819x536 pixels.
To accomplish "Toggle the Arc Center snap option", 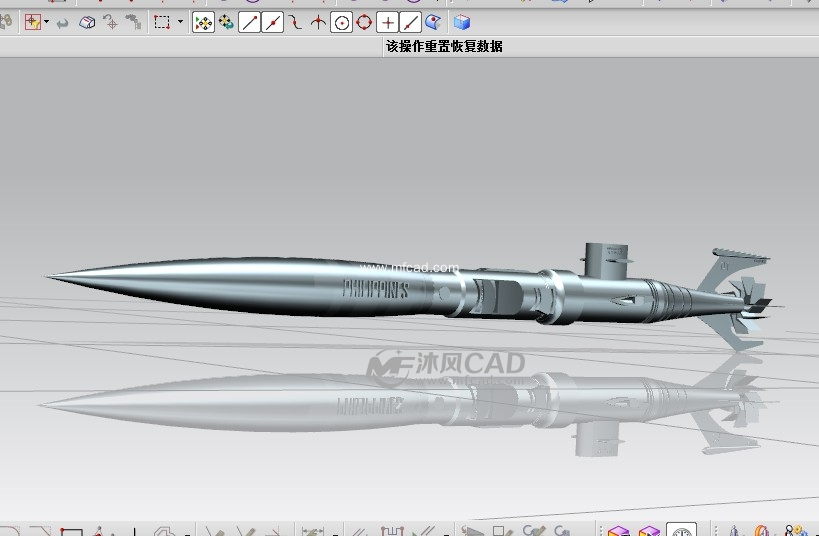I will [x=341, y=22].
